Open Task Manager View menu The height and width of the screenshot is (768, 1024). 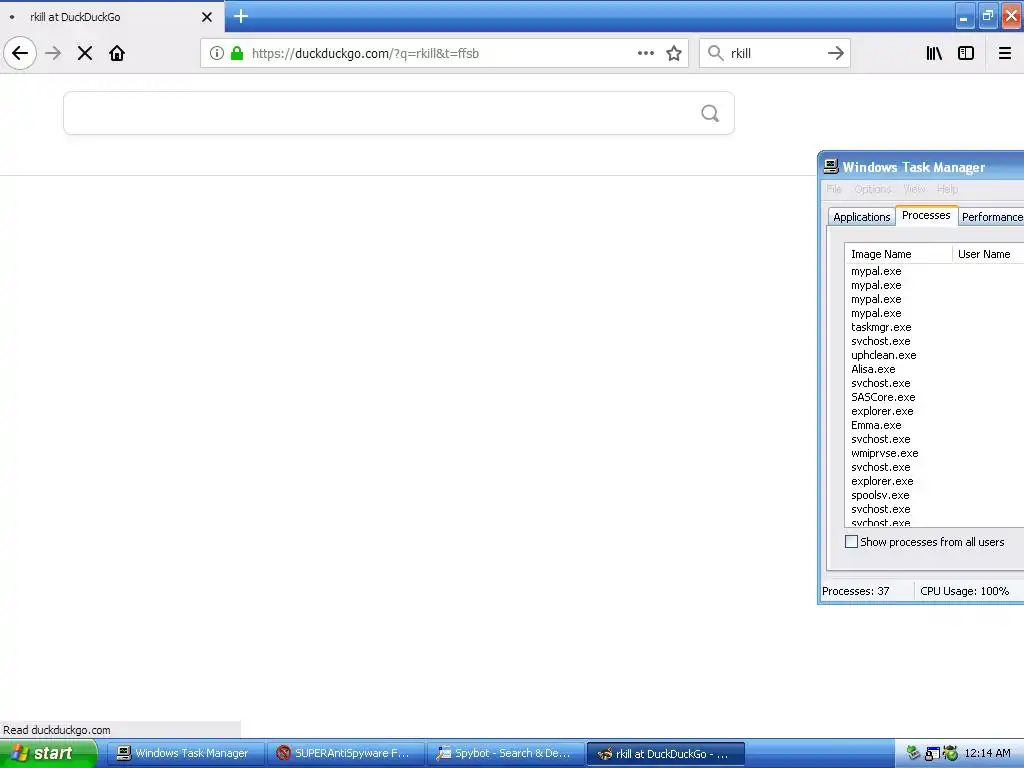[914, 189]
